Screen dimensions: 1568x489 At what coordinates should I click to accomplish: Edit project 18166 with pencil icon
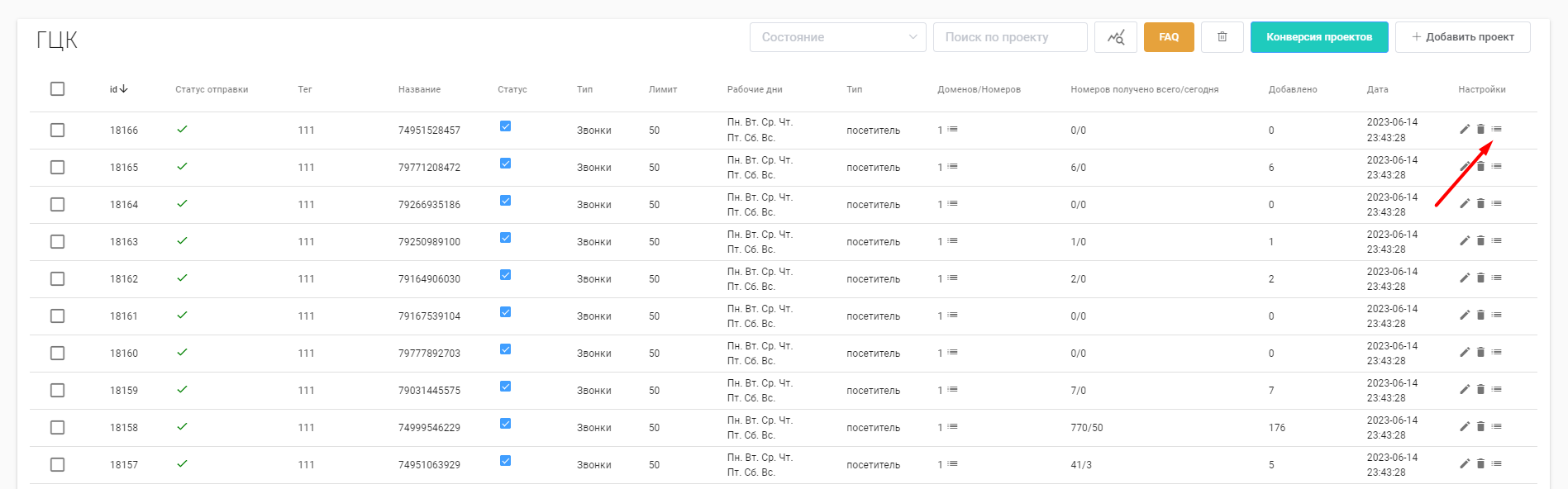coord(1465,129)
